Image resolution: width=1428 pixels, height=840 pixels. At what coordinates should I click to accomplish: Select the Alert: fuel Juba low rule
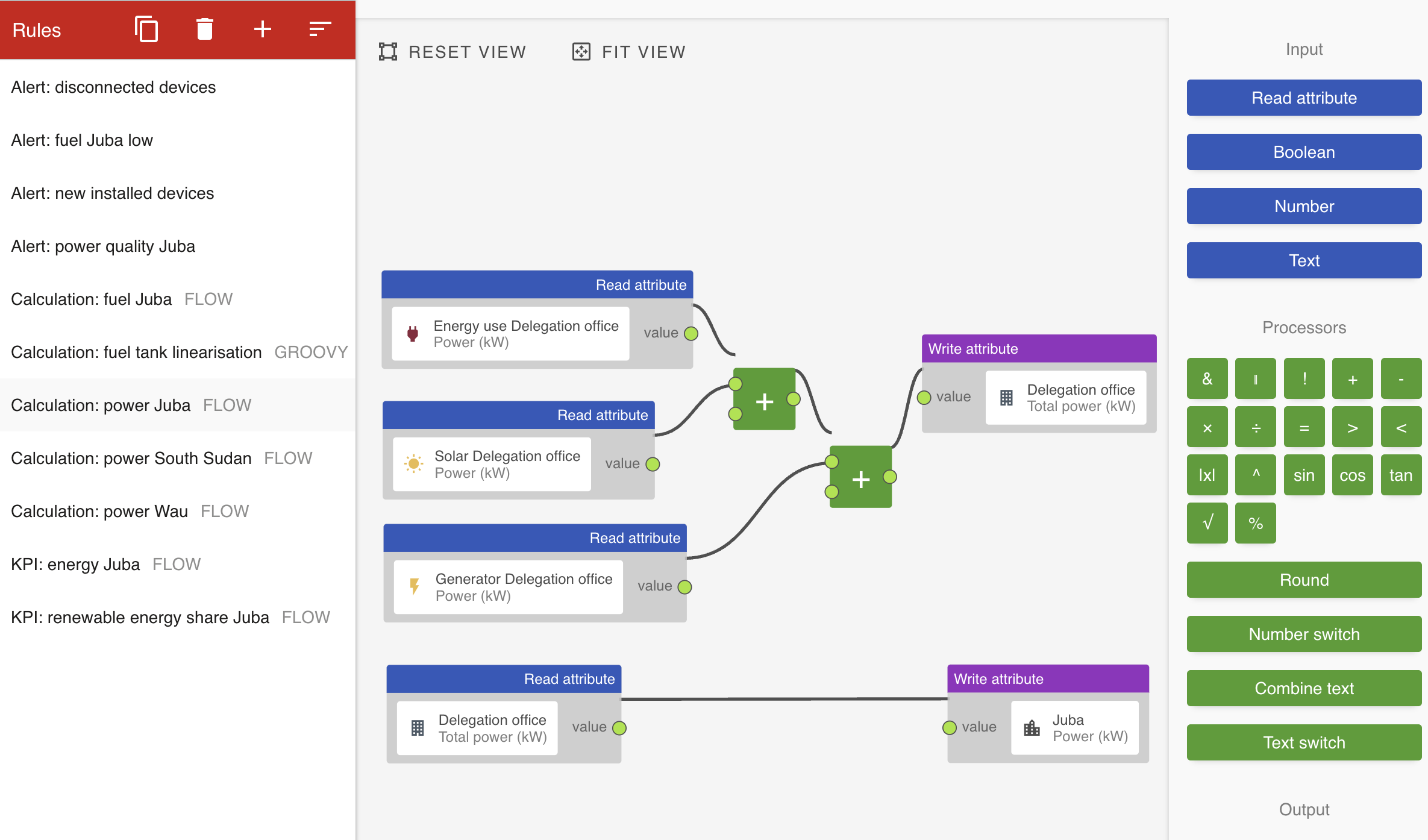[82, 140]
